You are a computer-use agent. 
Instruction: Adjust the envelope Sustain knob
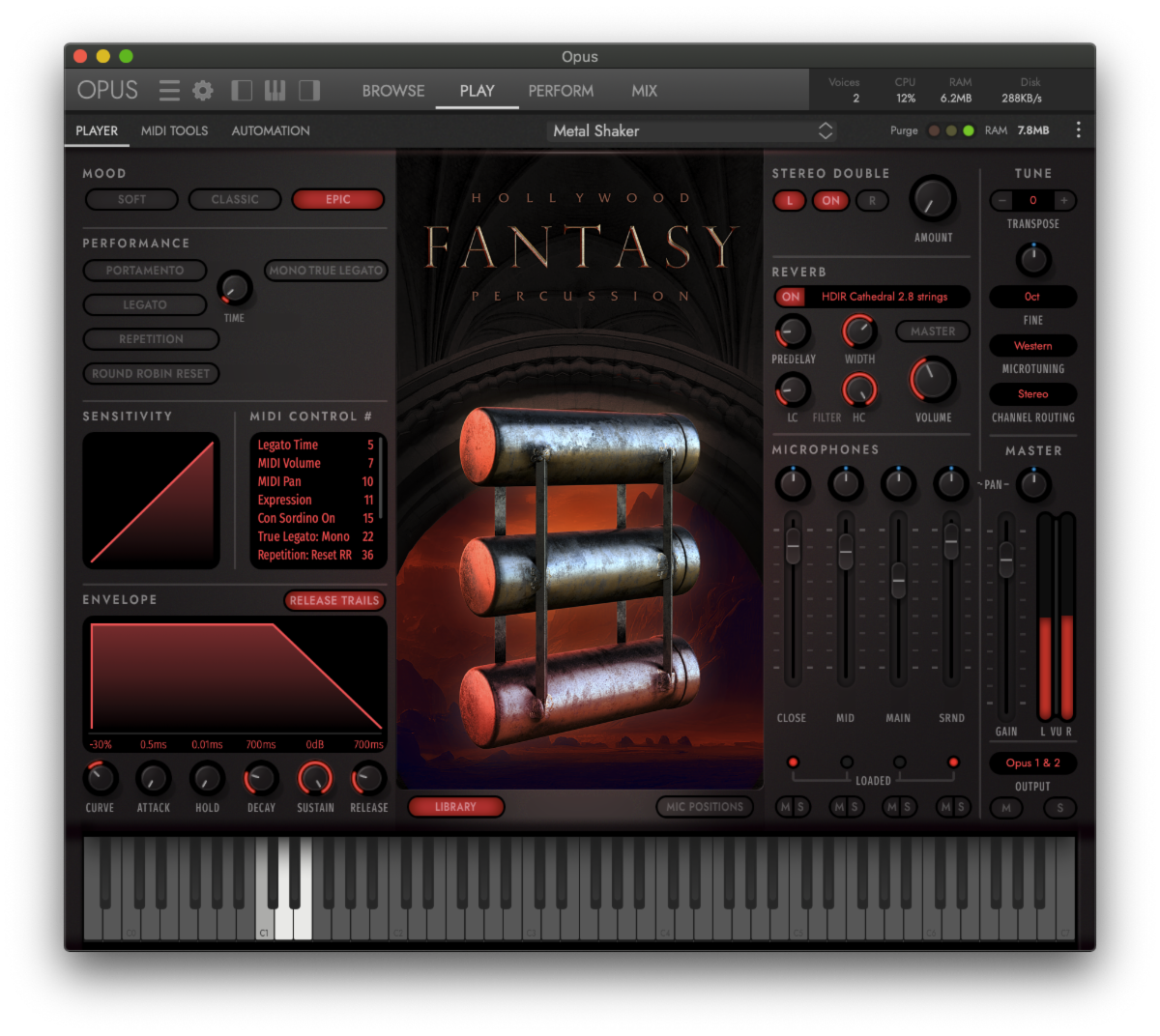coord(315,778)
